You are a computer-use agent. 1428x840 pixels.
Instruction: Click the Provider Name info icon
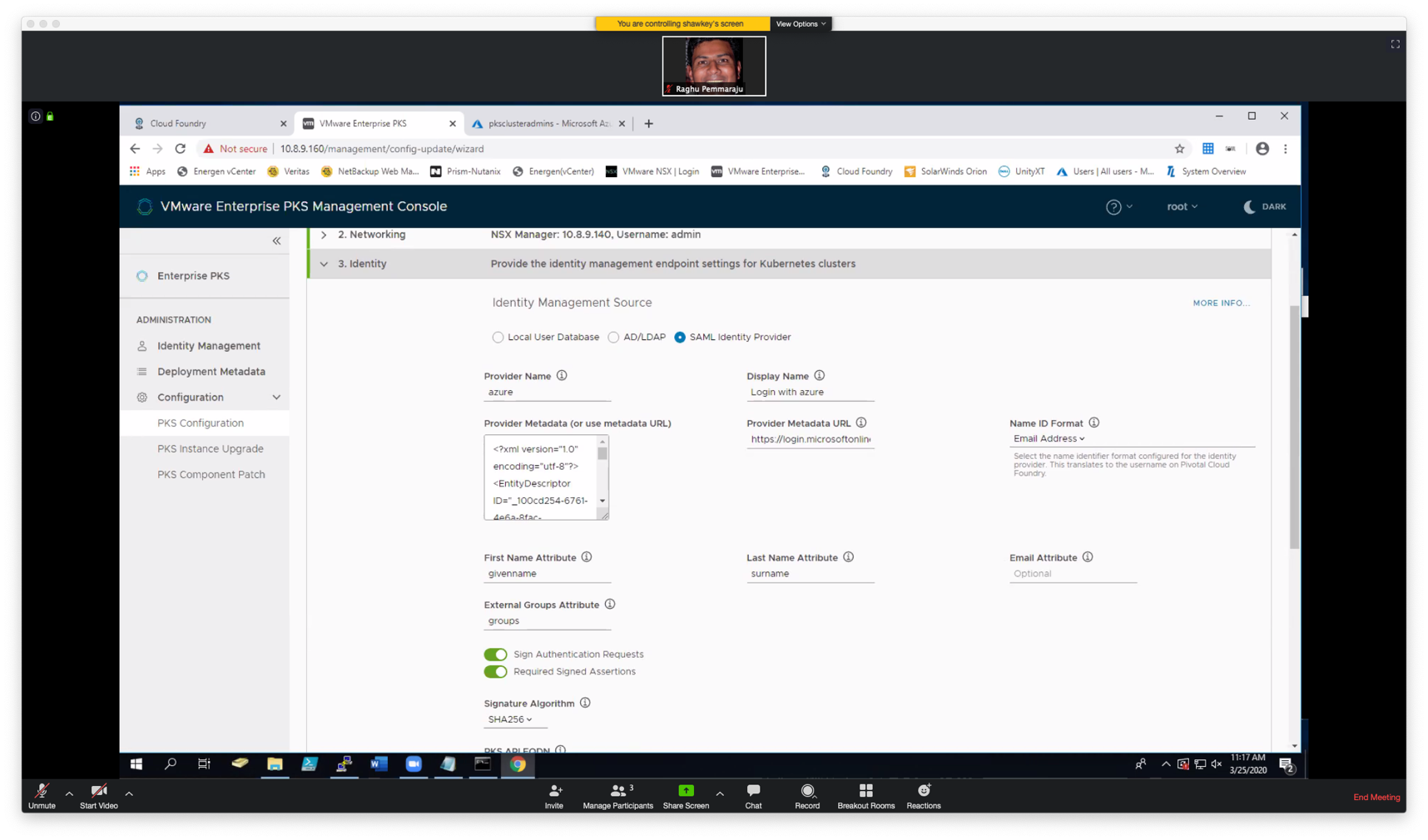[x=562, y=376]
